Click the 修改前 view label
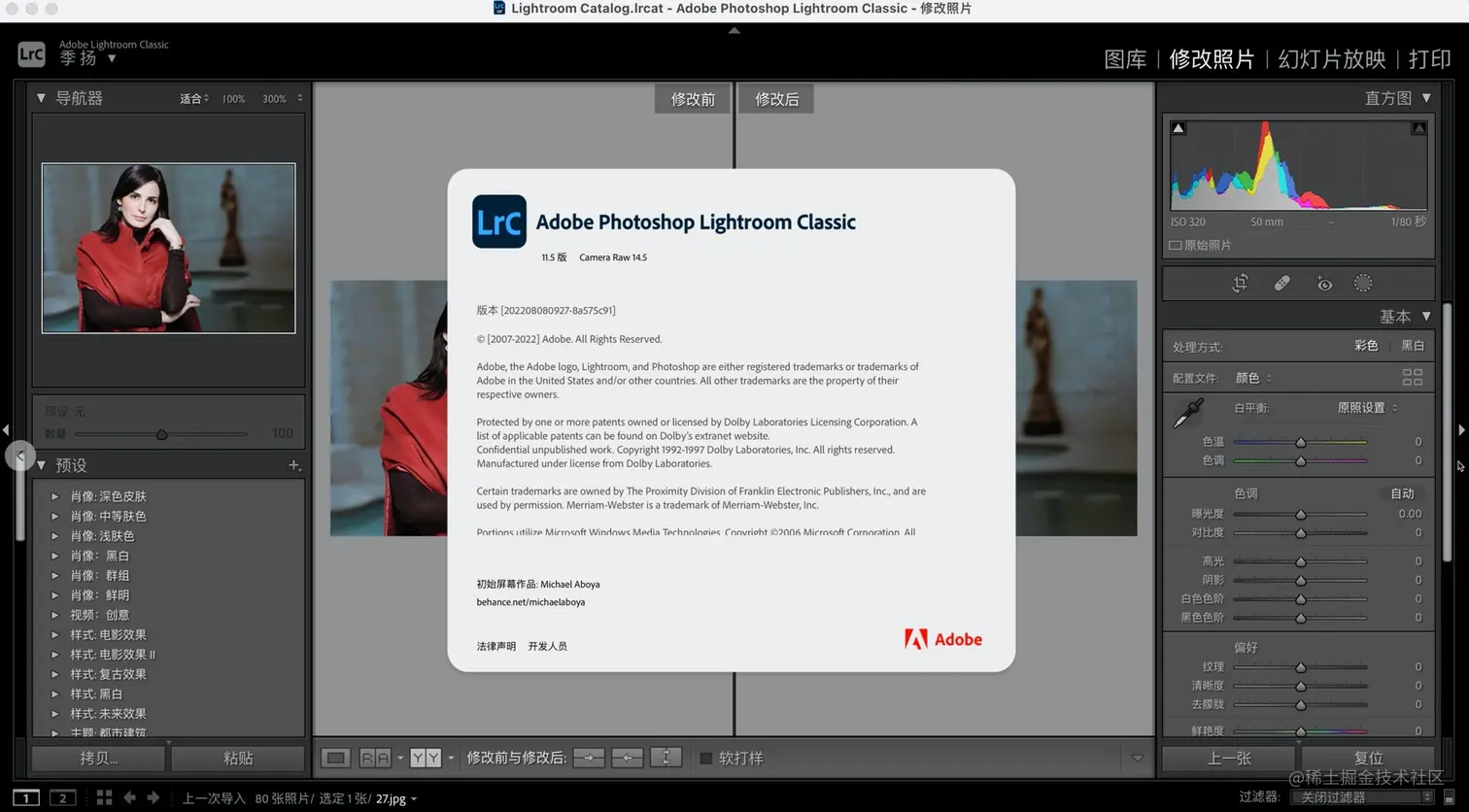 click(693, 99)
